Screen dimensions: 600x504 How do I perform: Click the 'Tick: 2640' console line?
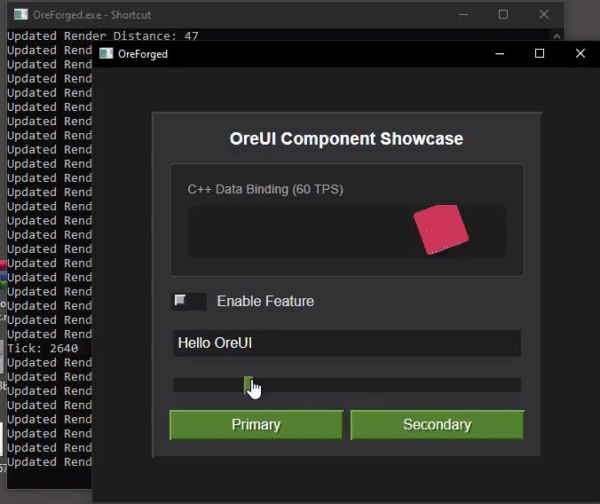tap(42, 348)
